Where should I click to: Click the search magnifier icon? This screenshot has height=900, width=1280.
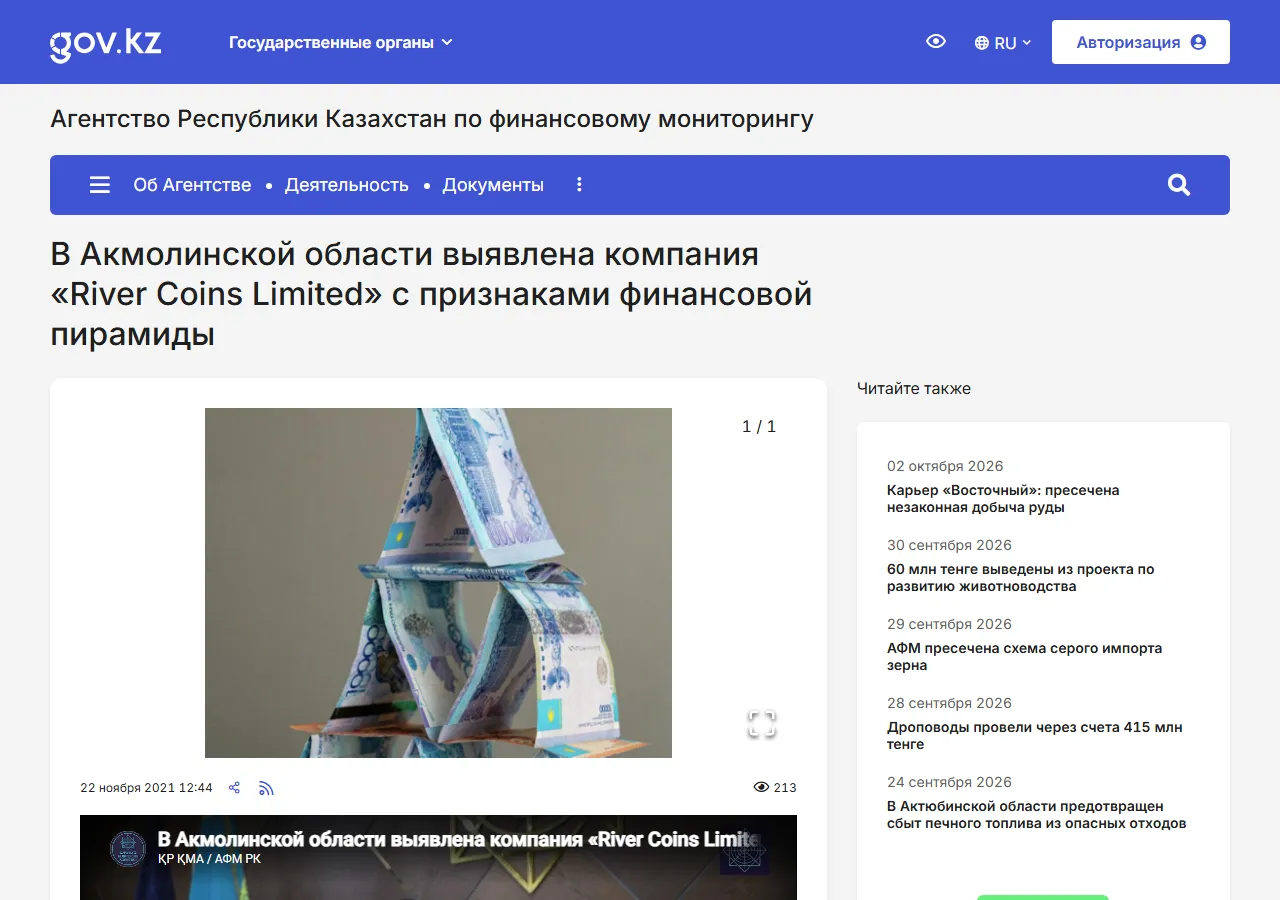point(1179,185)
